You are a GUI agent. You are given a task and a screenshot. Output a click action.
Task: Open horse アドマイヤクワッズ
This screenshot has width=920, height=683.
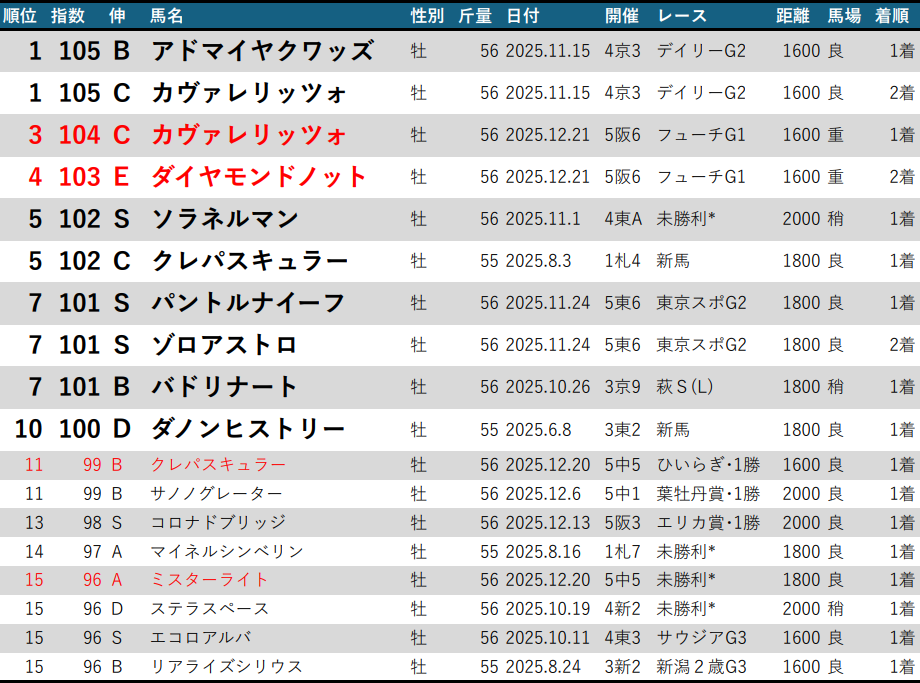262,51
